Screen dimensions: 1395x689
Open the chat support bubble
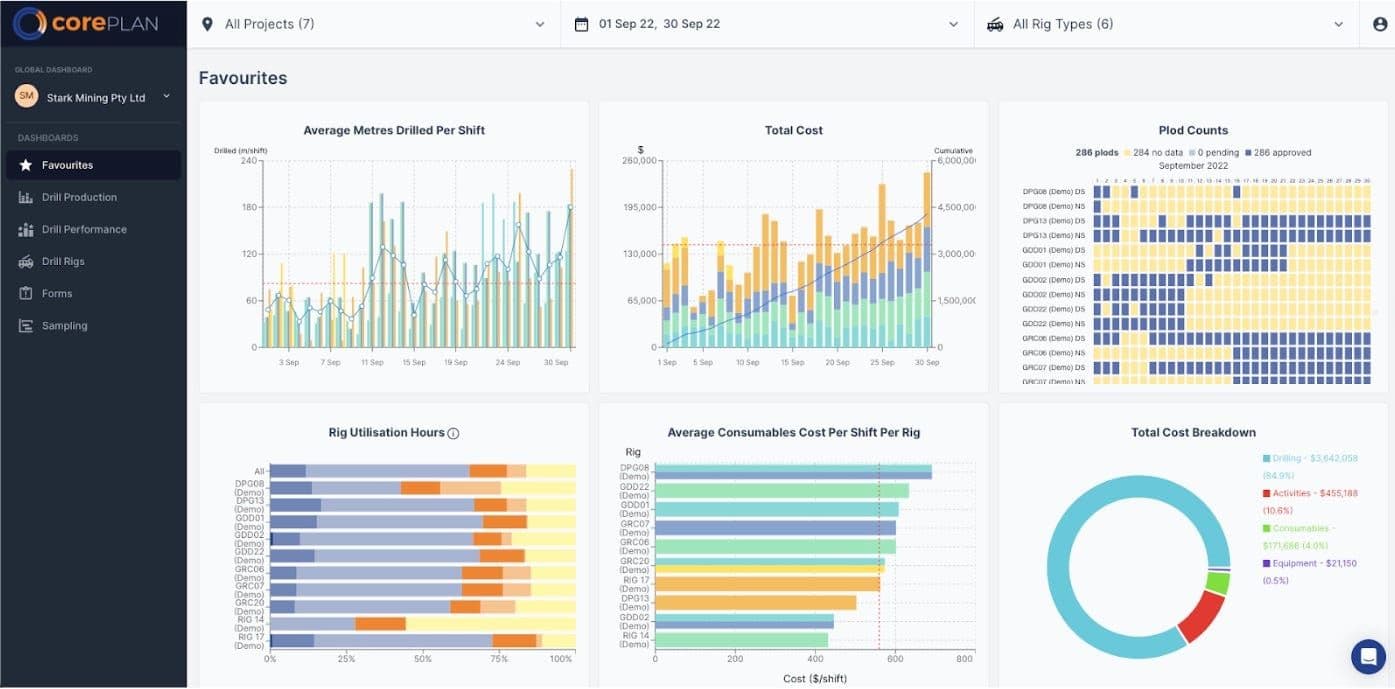[1367, 656]
